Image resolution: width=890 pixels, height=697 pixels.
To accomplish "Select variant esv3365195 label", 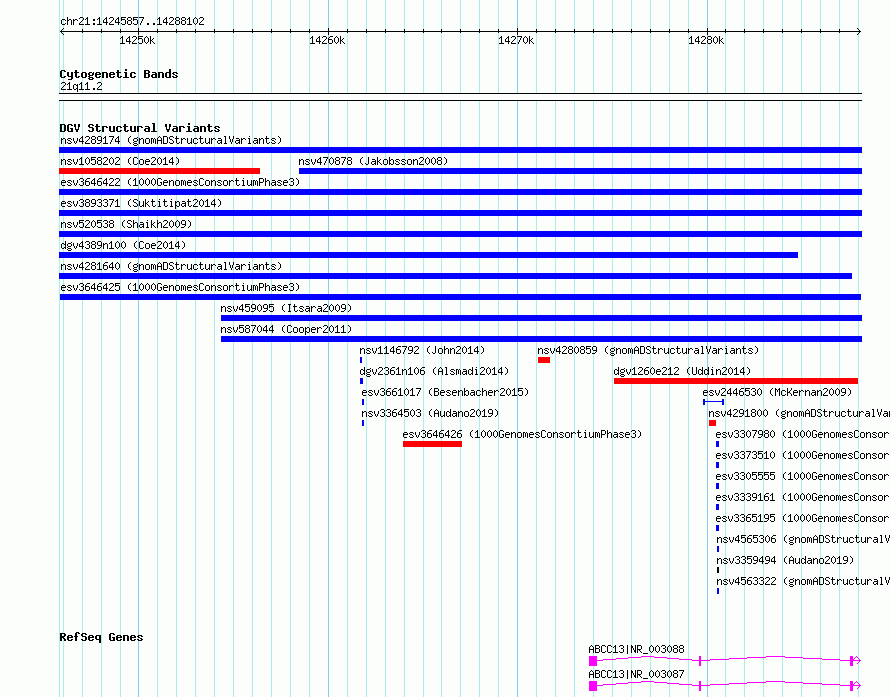I will coord(803,518).
